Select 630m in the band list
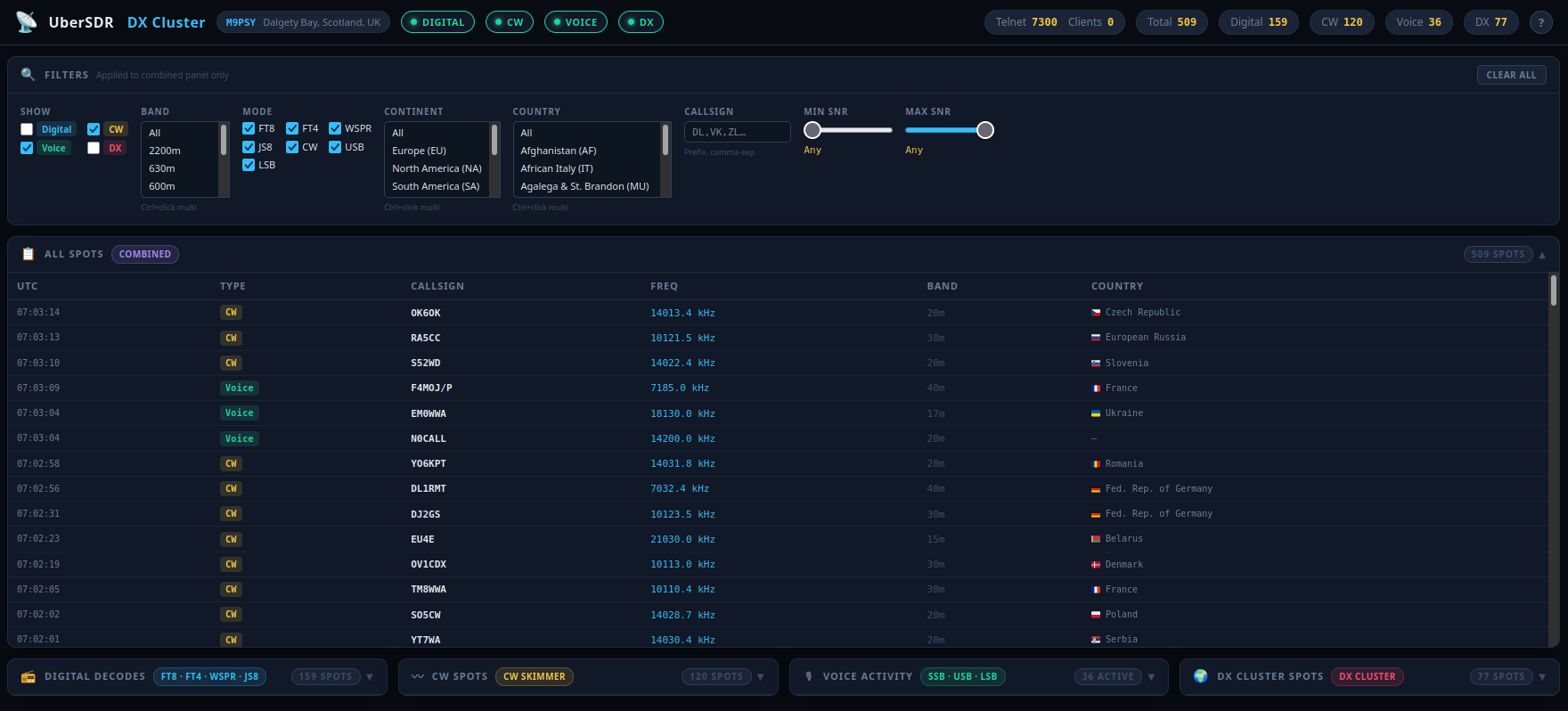1568x711 pixels. pos(180,168)
